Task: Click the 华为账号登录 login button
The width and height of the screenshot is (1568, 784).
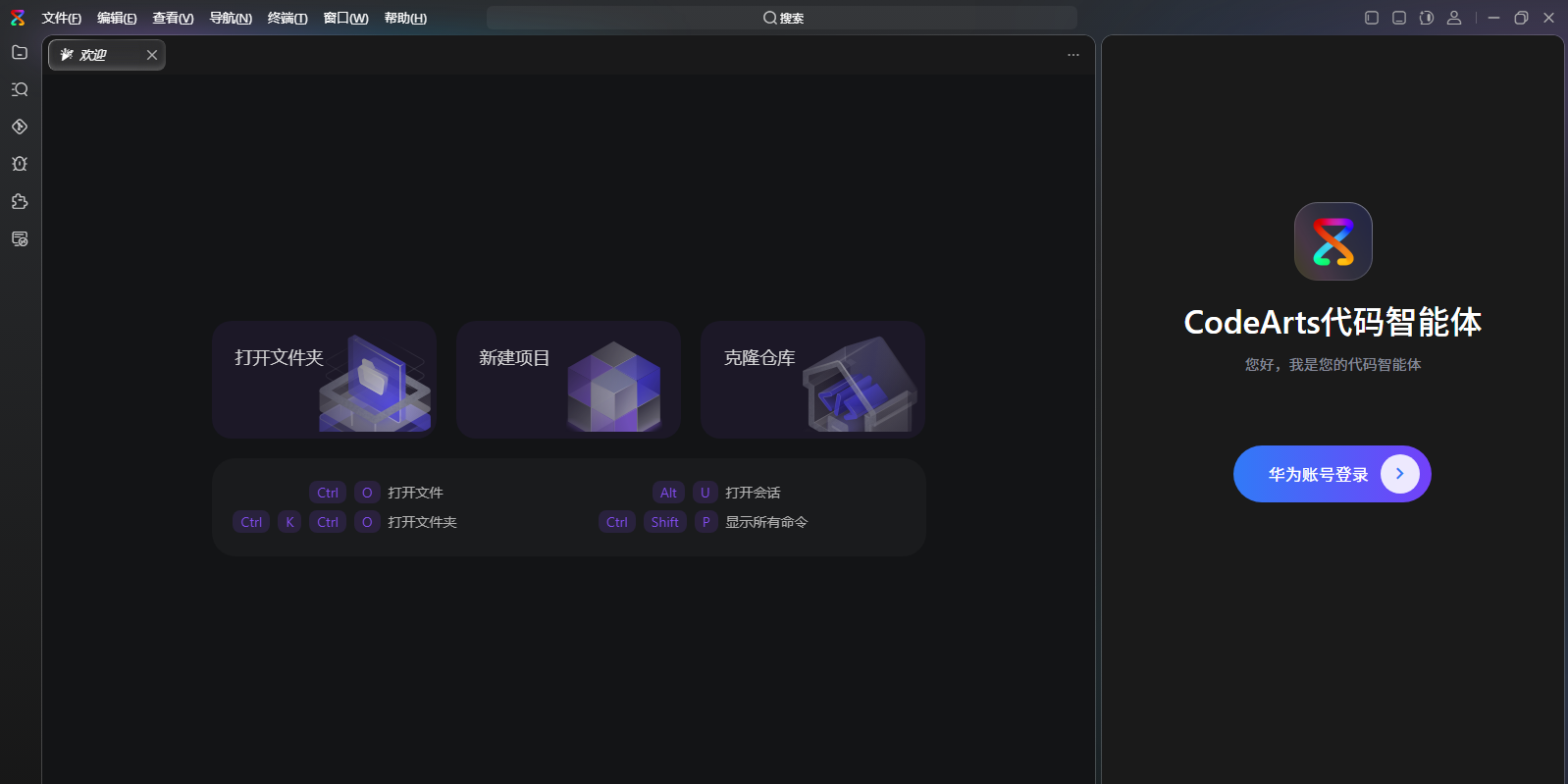Action: 1332,474
